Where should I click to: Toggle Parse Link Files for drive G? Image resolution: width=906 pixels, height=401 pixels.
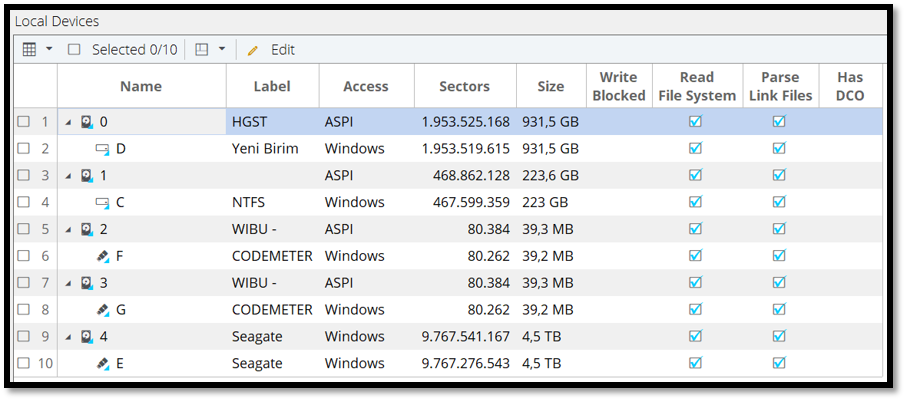(779, 310)
